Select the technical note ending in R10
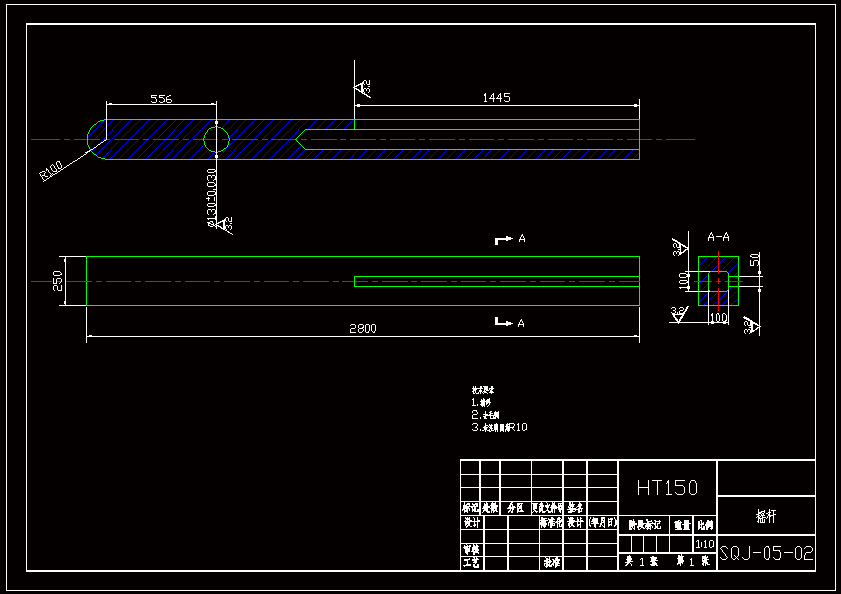841x594 pixels. (x=499, y=428)
